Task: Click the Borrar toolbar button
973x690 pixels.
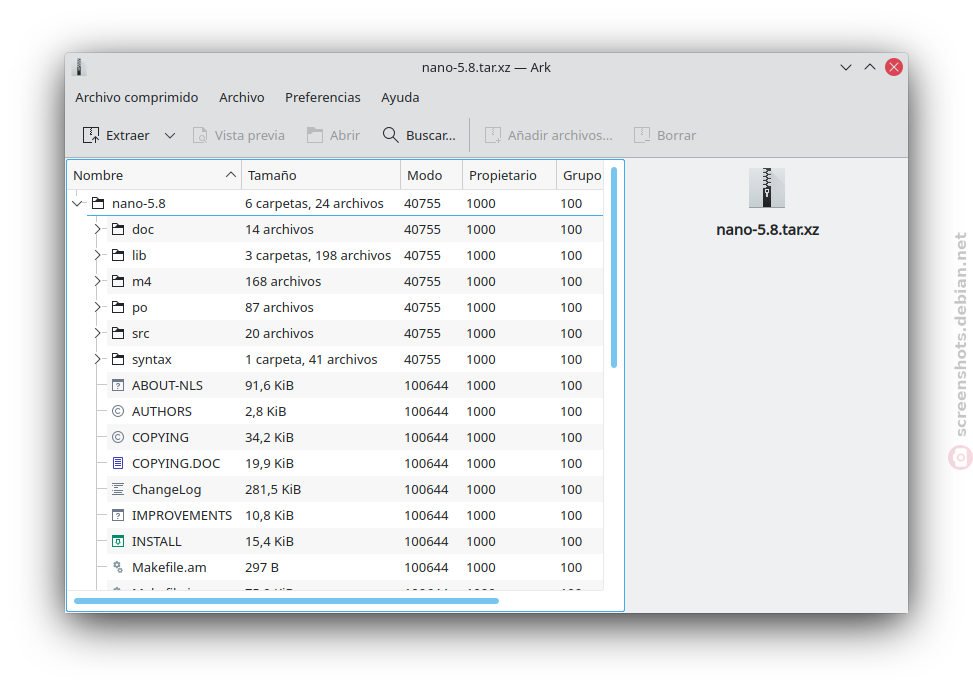Action: [x=665, y=135]
